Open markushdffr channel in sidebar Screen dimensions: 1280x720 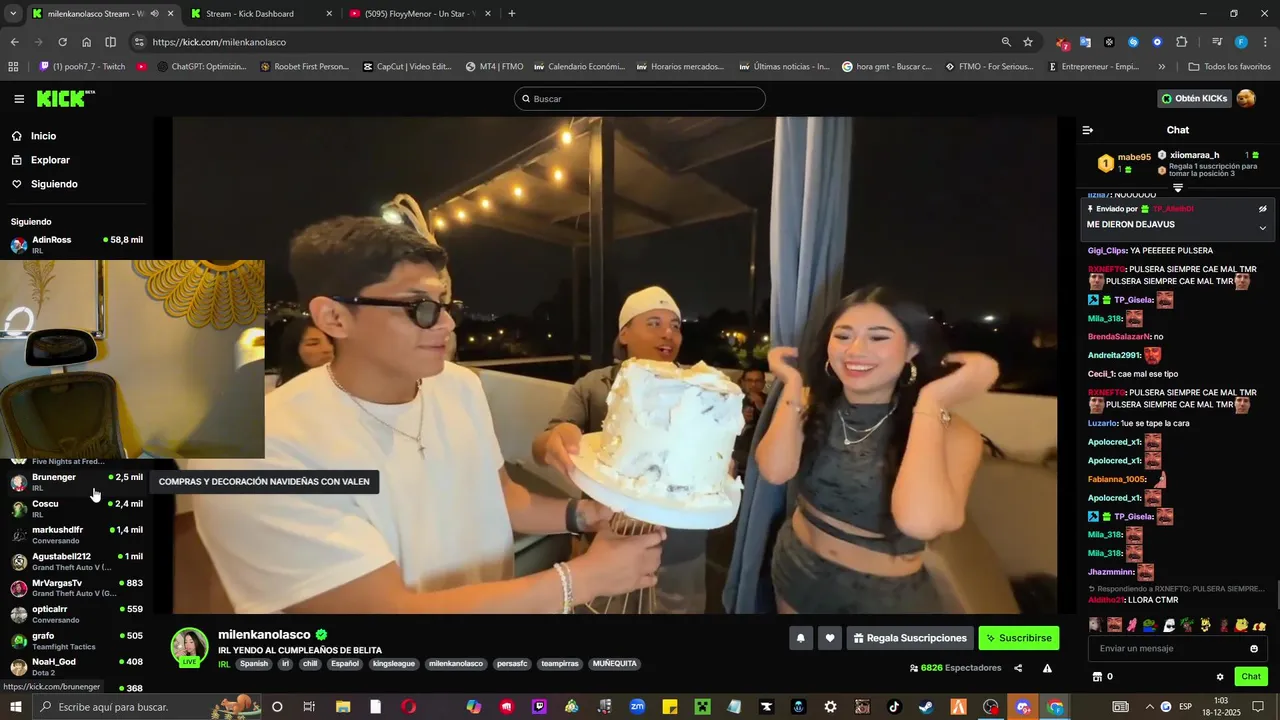click(77, 535)
